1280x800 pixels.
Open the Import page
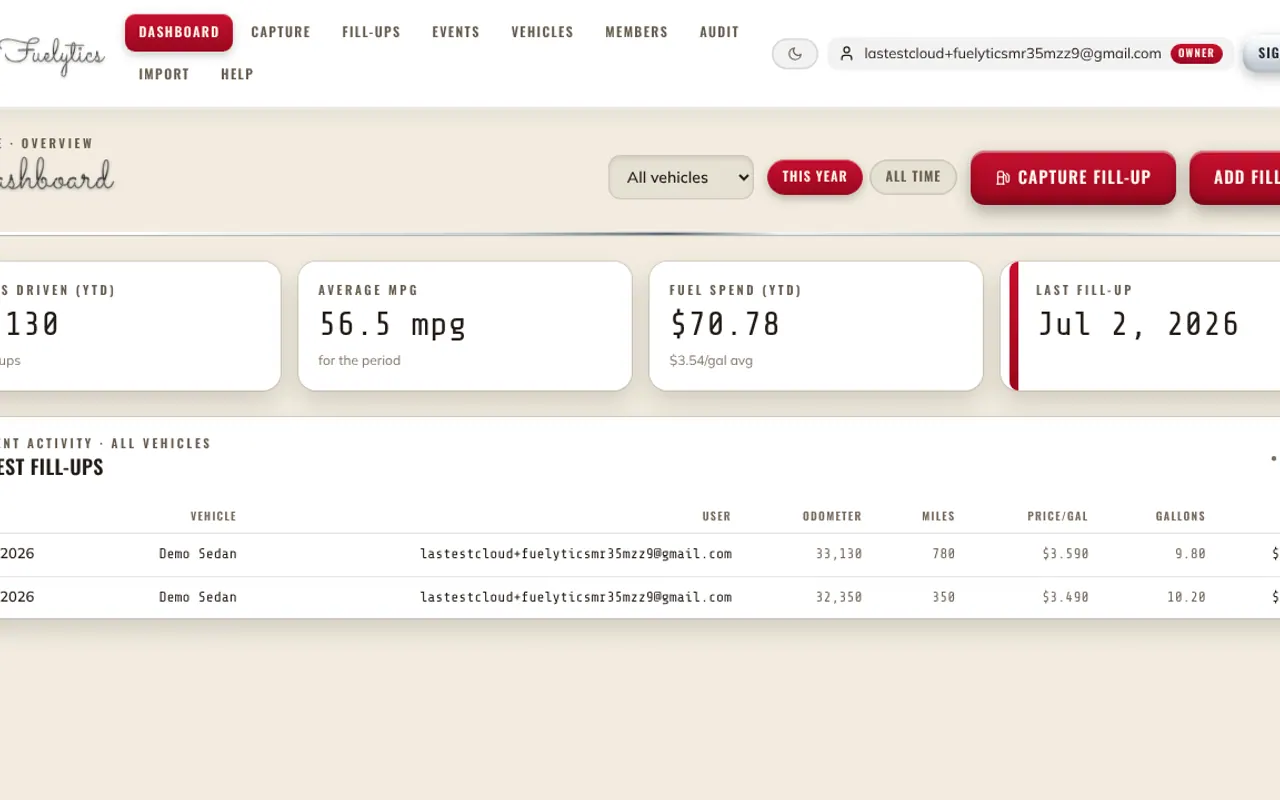pyautogui.click(x=164, y=74)
